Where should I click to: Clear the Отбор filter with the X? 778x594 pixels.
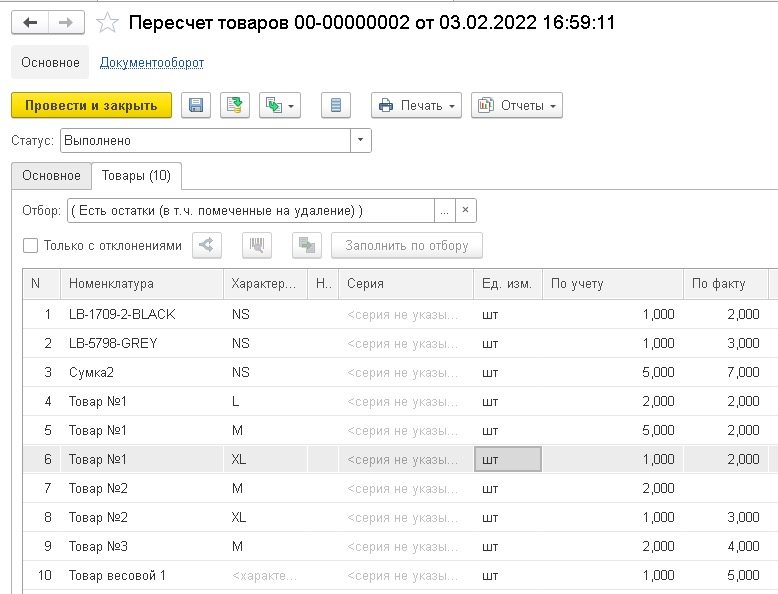[465, 210]
